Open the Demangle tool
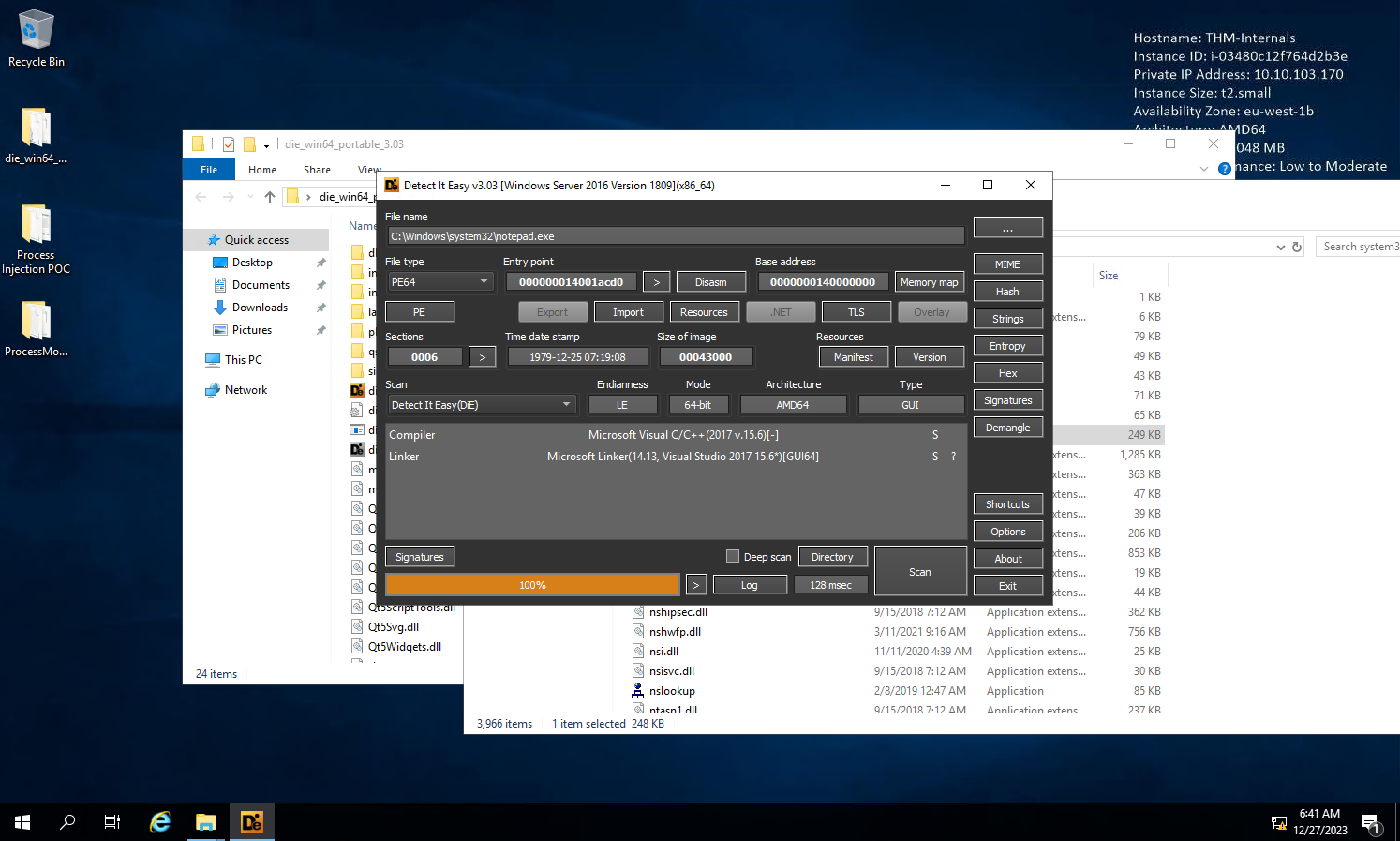 point(1008,428)
